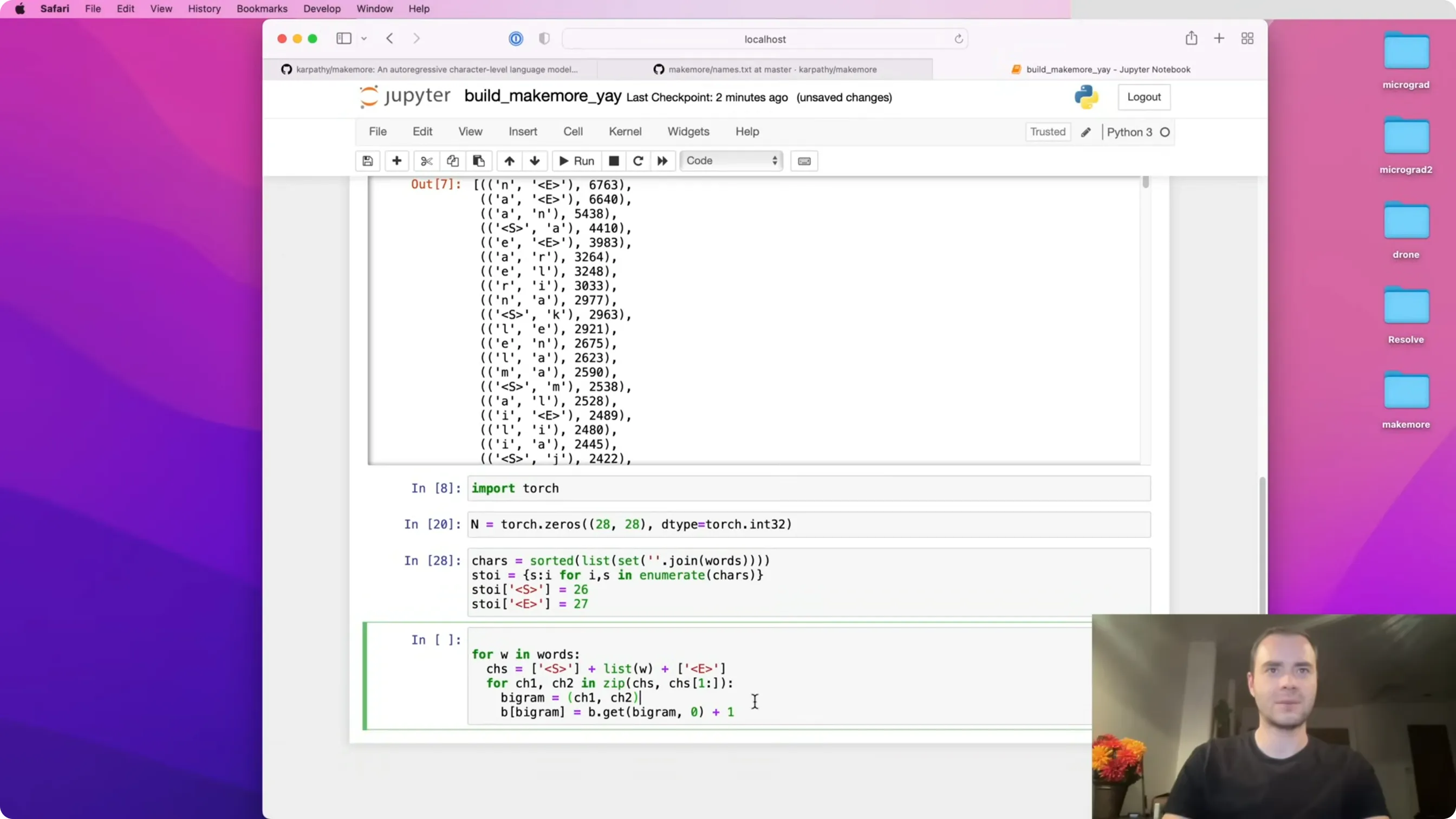Paste cells below icon
Viewport: 1456px width, 819px height.
click(479, 161)
